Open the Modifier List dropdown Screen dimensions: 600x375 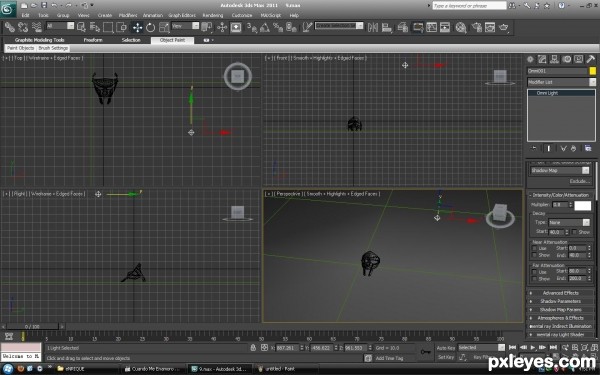pos(561,82)
